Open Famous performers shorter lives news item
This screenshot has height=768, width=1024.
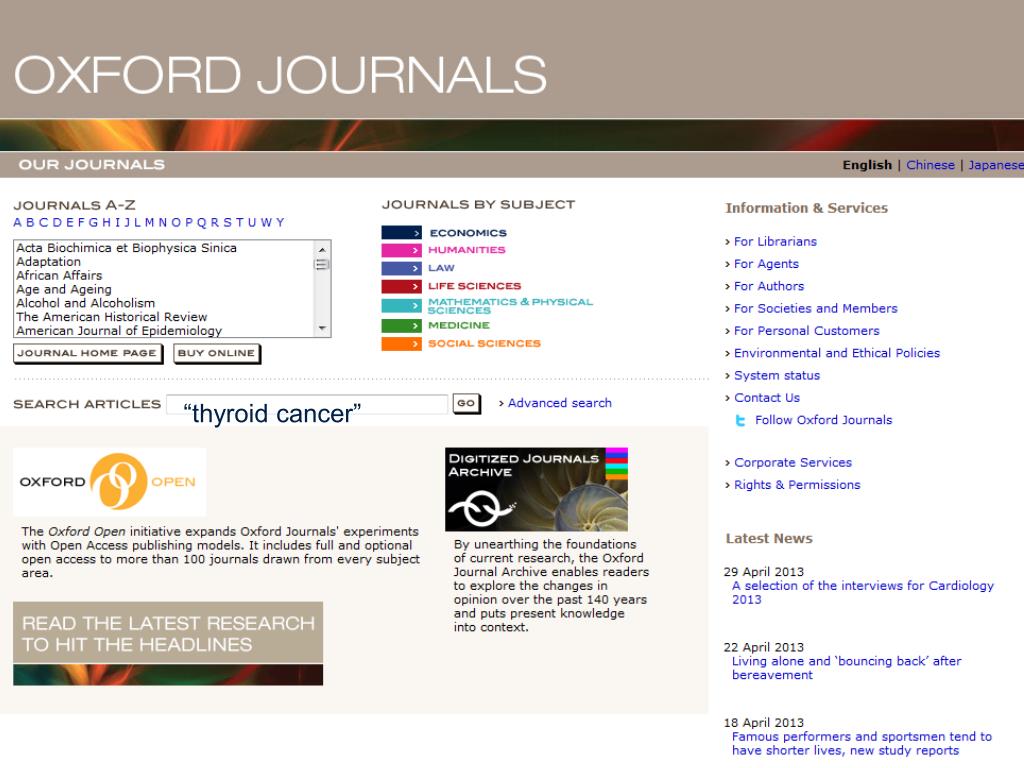[861, 743]
